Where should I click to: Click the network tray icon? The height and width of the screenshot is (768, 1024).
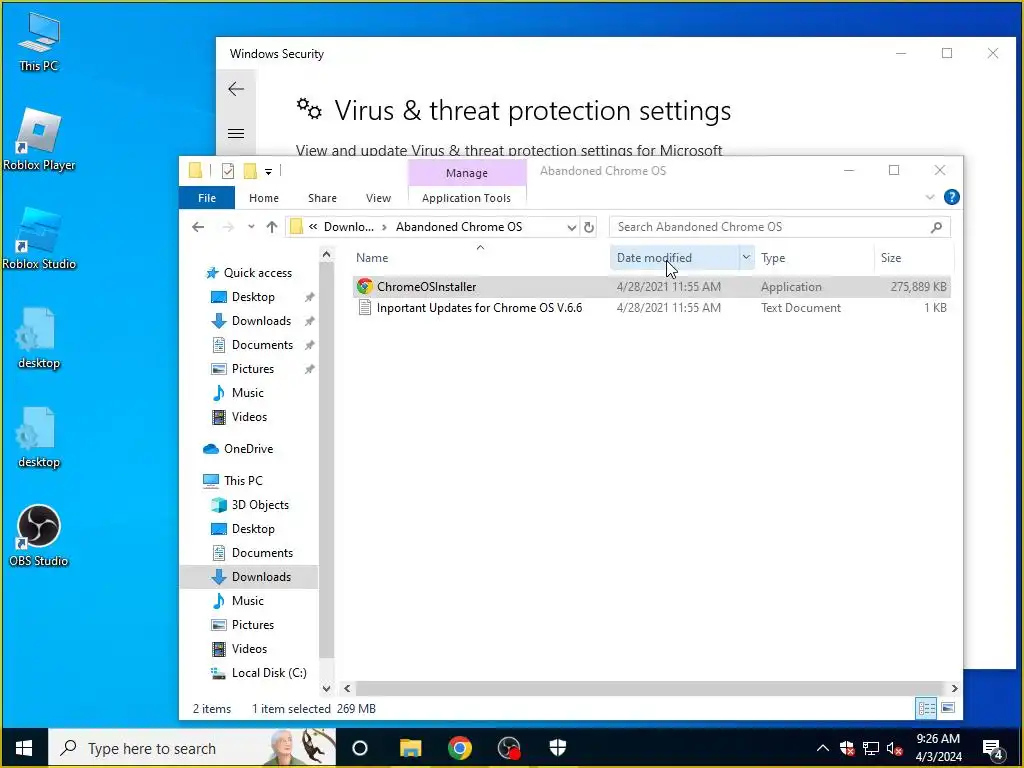click(871, 748)
